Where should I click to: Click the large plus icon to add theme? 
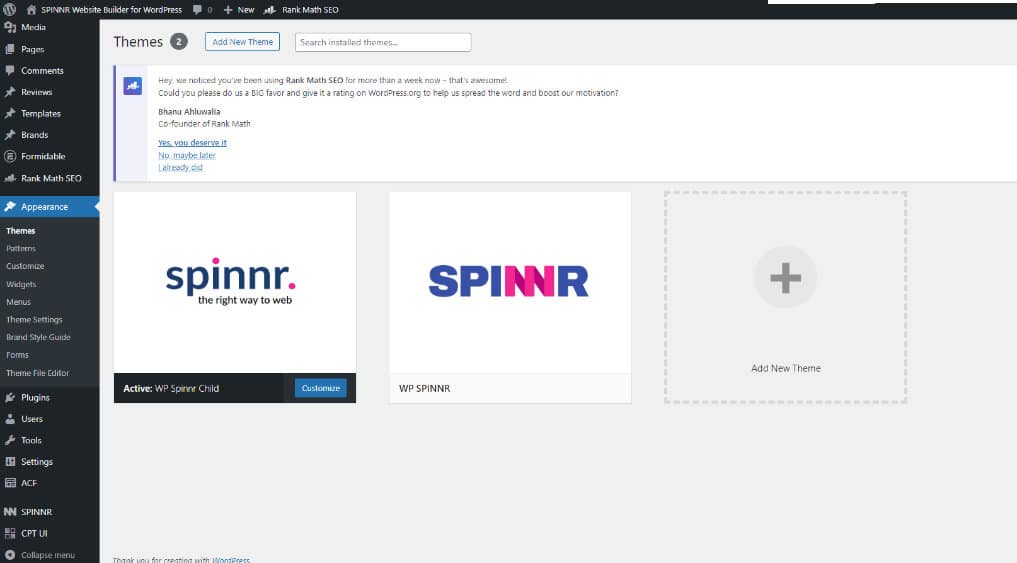click(785, 277)
